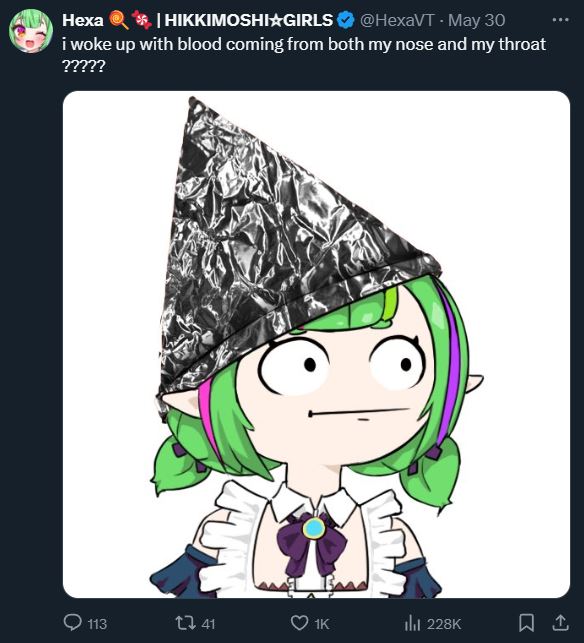Open the three-dot more options menu
Screen dimensions: 584x643
(x=561, y=19)
